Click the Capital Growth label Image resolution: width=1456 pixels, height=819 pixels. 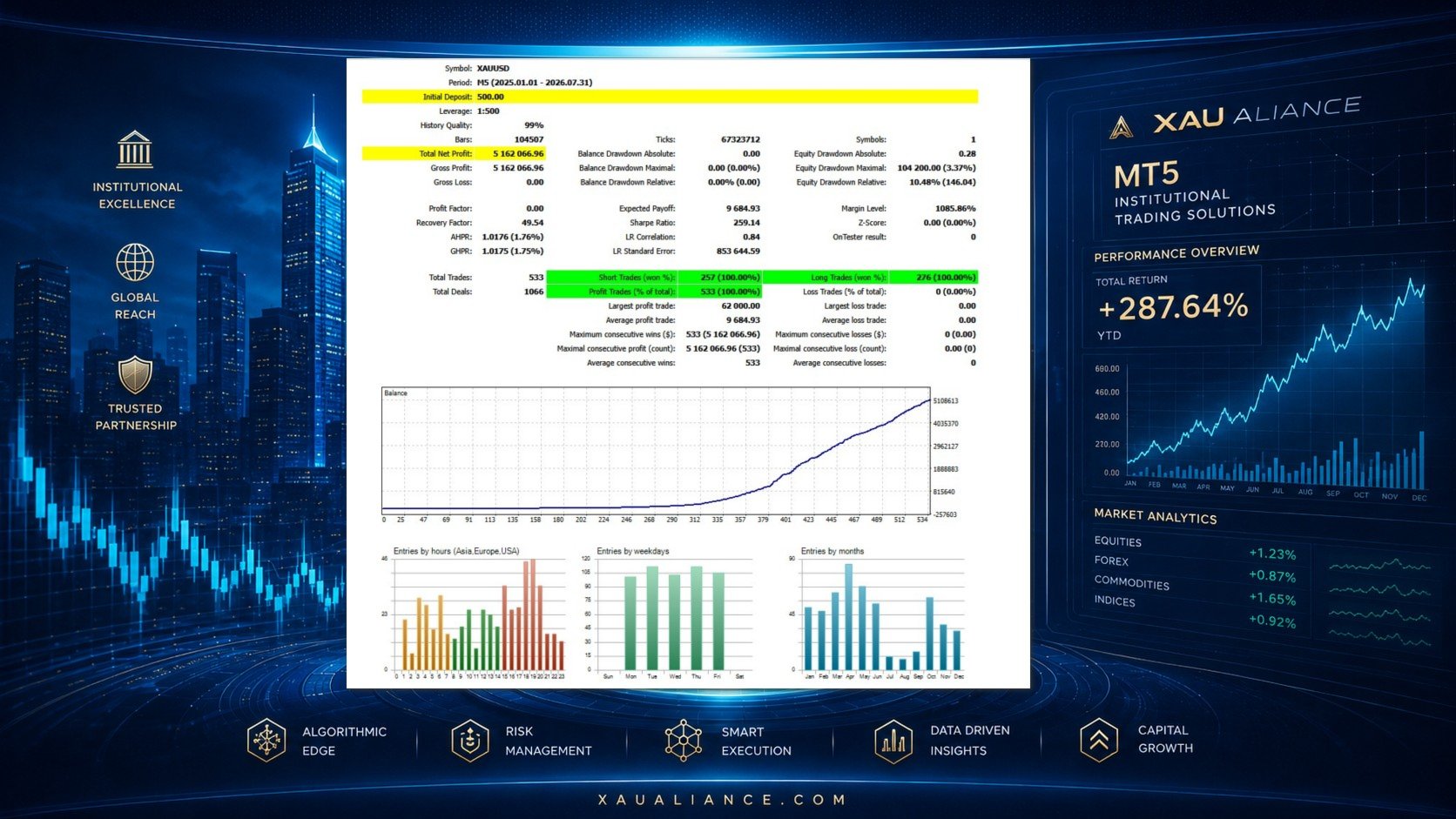[x=1165, y=739]
